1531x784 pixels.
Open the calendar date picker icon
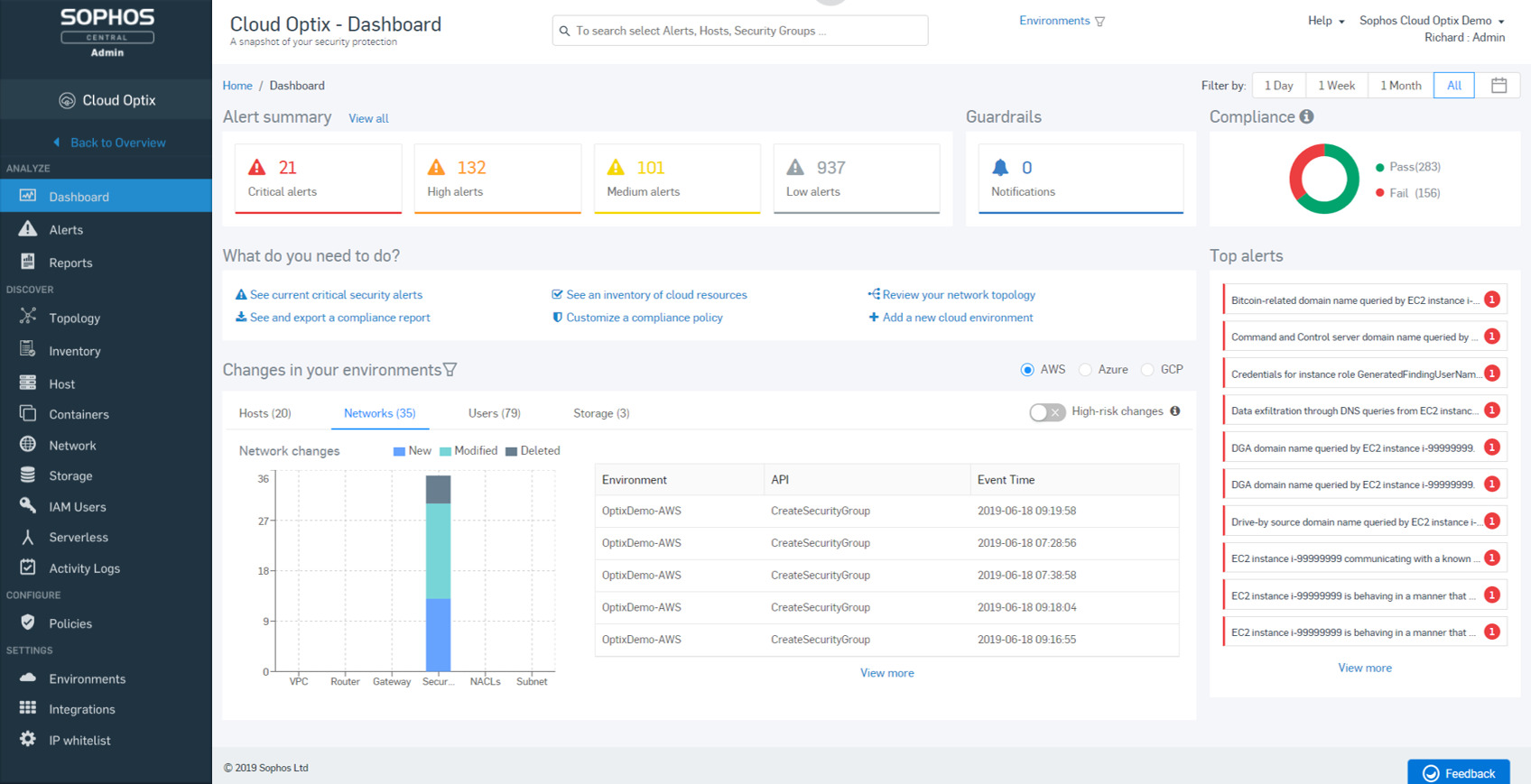(x=1499, y=85)
